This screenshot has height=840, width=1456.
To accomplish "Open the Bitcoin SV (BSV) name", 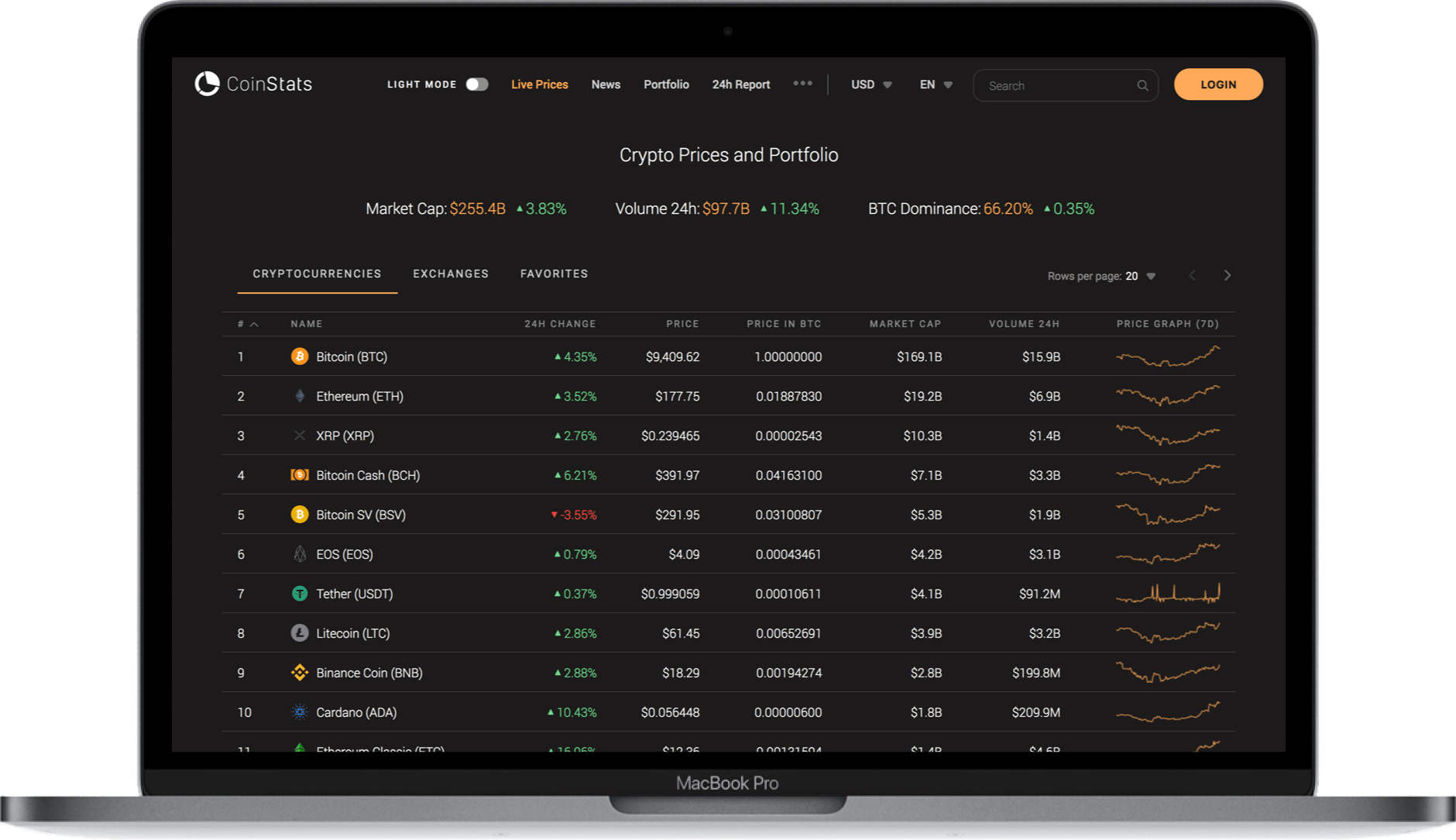I will [x=361, y=515].
